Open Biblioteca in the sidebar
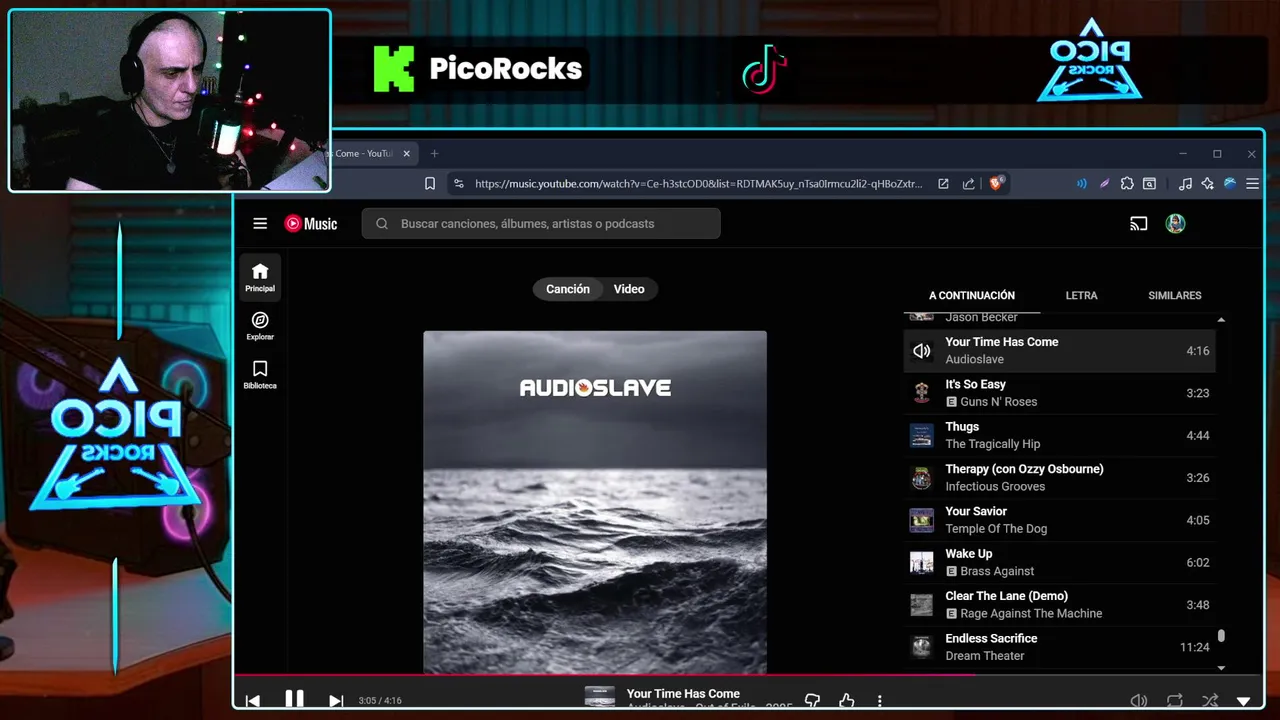Screen dimensions: 1280x720 click(260, 374)
